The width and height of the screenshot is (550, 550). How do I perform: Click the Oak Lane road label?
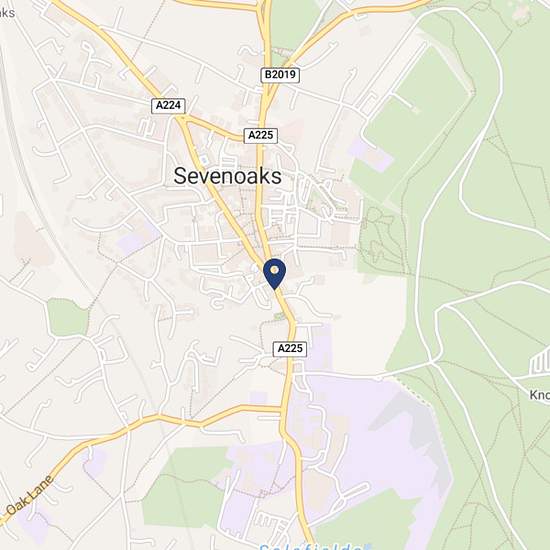point(29,495)
